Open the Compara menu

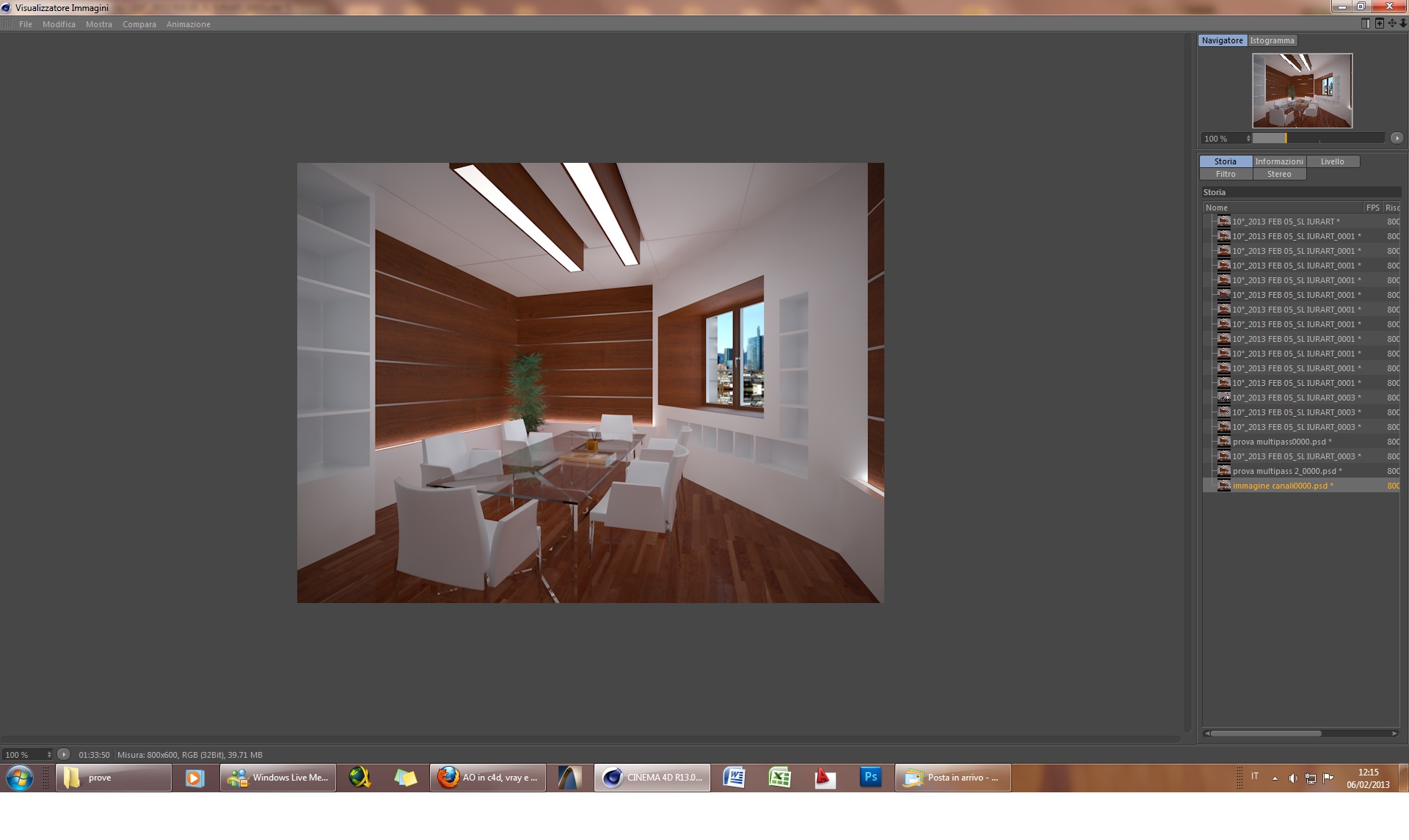coord(139,24)
